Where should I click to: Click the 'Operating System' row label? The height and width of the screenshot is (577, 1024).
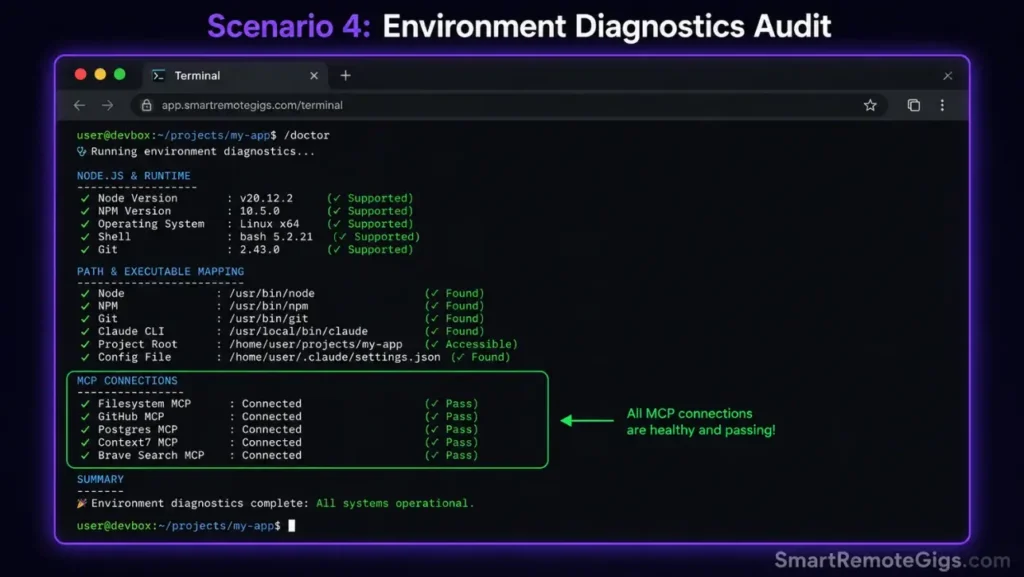(x=151, y=224)
